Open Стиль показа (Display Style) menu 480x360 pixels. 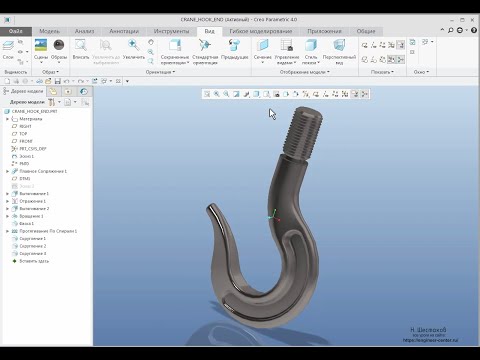coord(311,51)
